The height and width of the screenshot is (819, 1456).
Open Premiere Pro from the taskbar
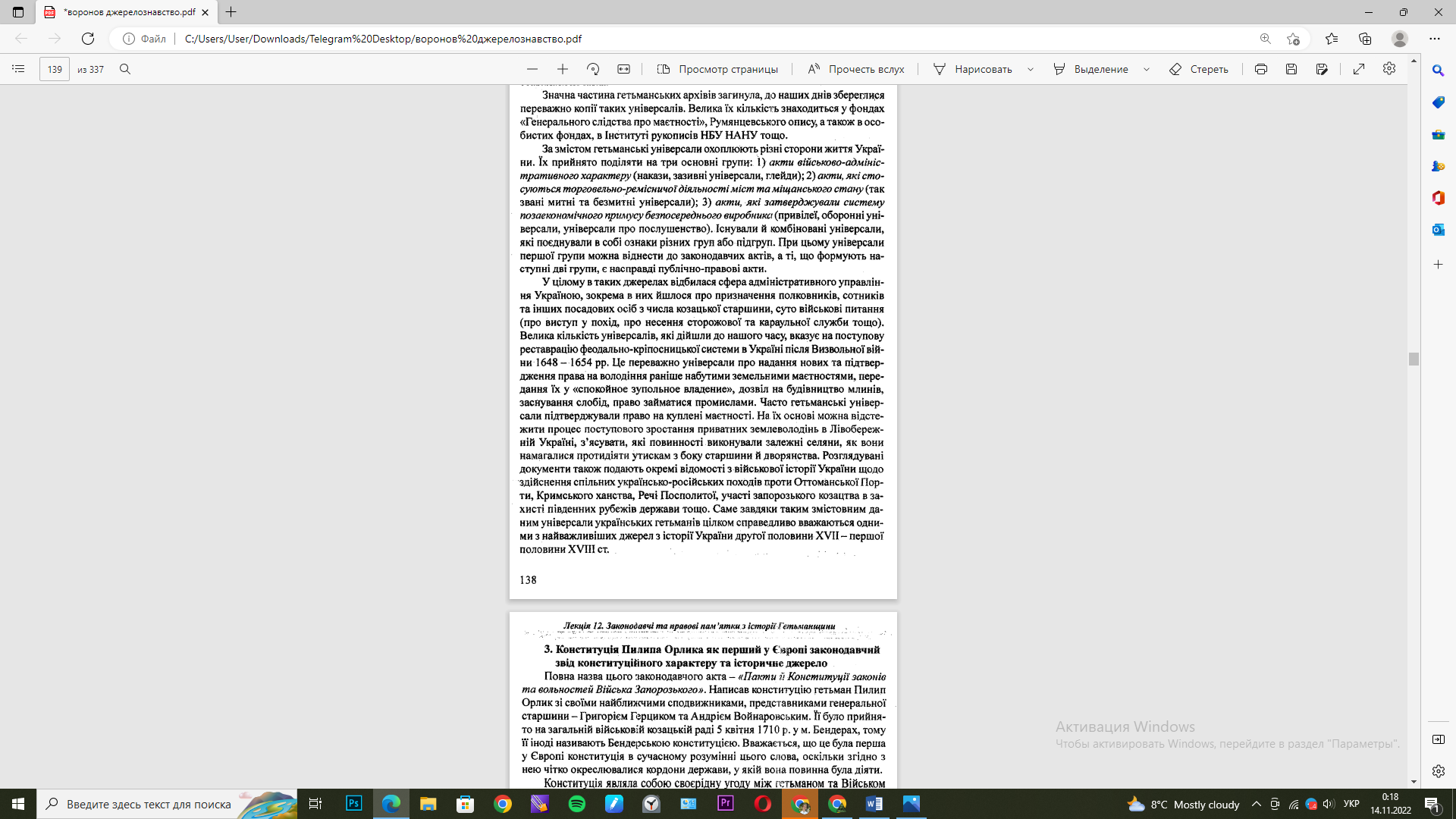tap(726, 804)
